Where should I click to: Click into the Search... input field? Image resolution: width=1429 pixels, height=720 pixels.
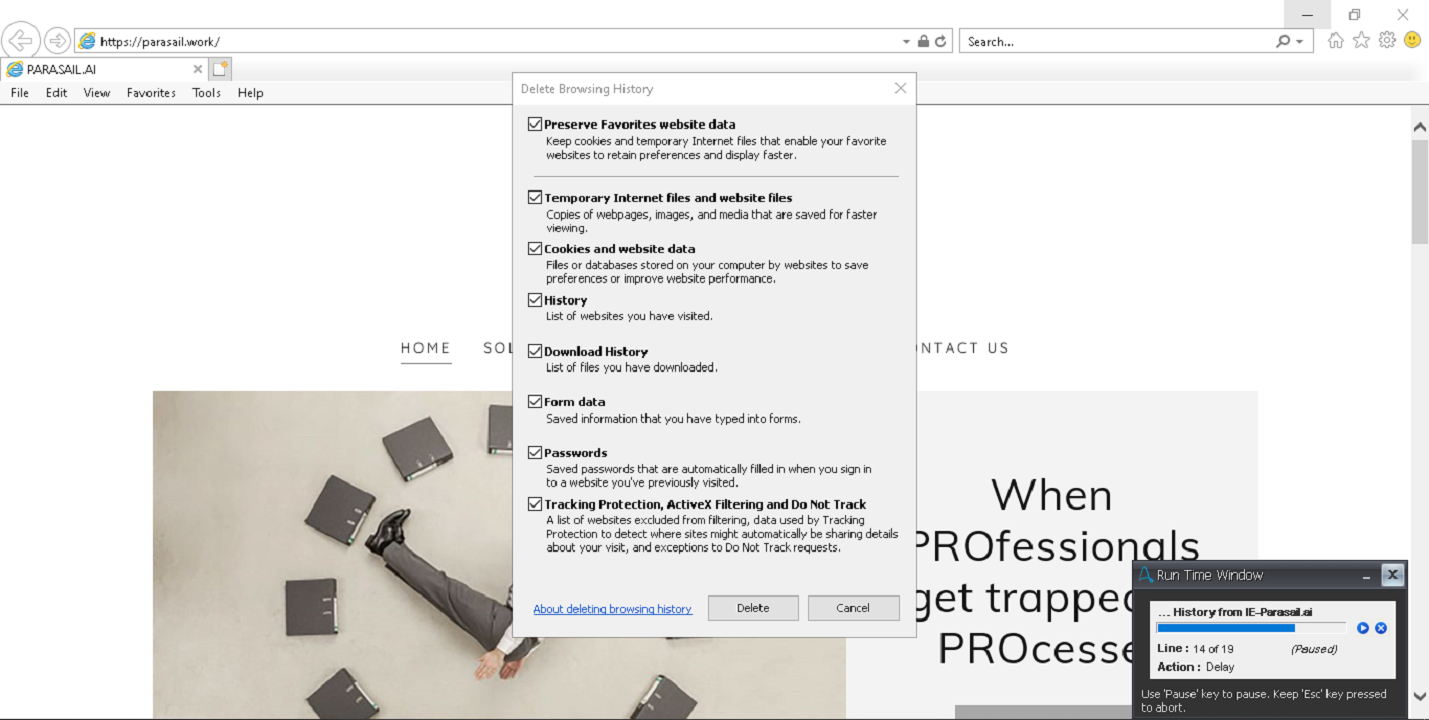point(1117,41)
